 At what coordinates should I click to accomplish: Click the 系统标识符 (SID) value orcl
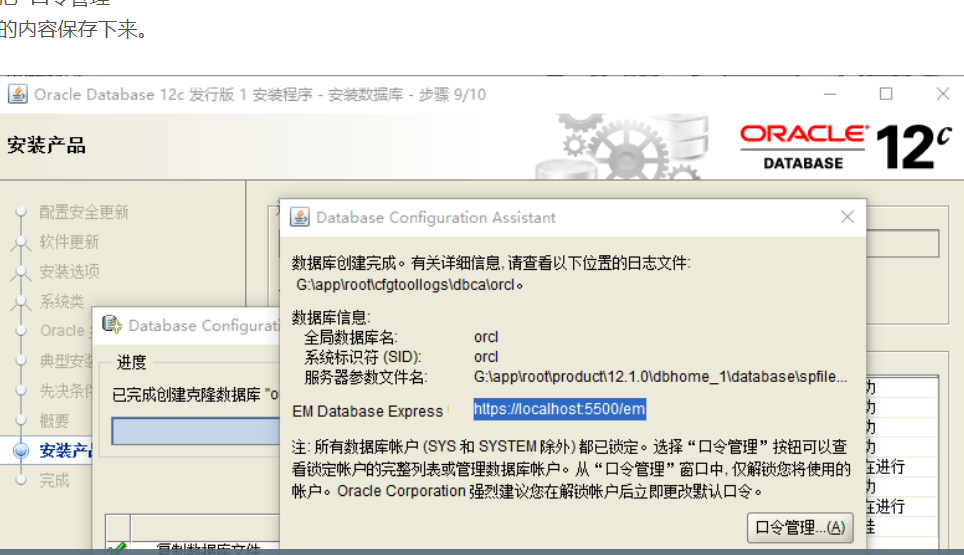tap(486, 356)
